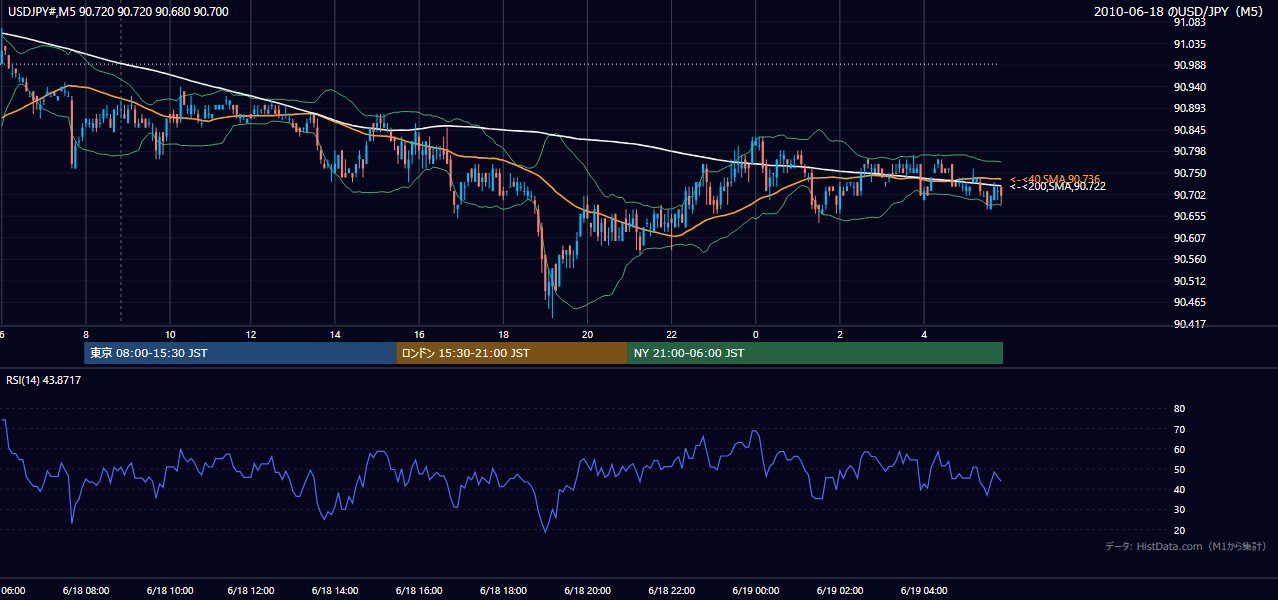The image size is (1278, 600).
Task: Click price axis value 90.702
Action: coord(1190,195)
